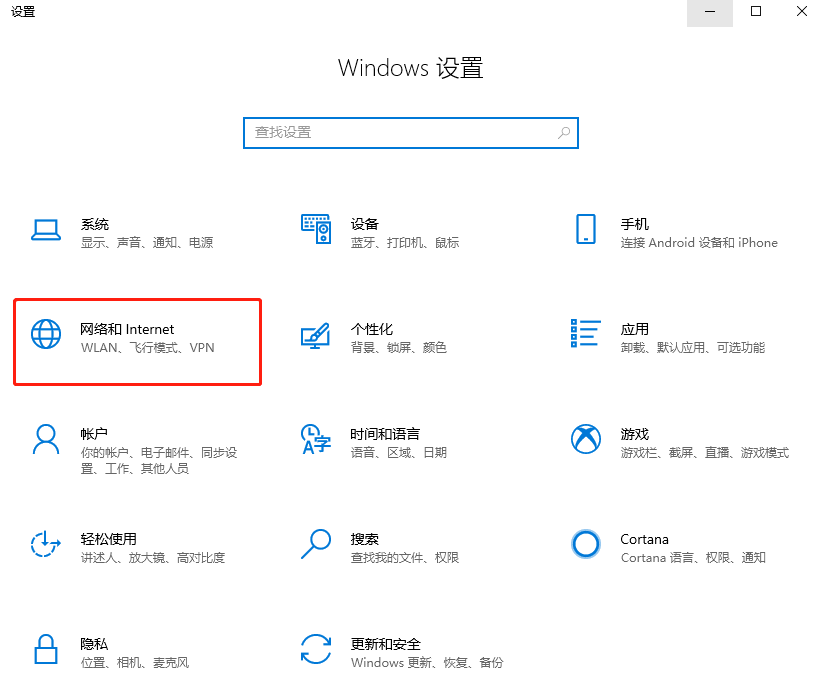Click the text 显示、声音、通知、电源
Viewport: 816px width, 680px height.
(x=147, y=243)
